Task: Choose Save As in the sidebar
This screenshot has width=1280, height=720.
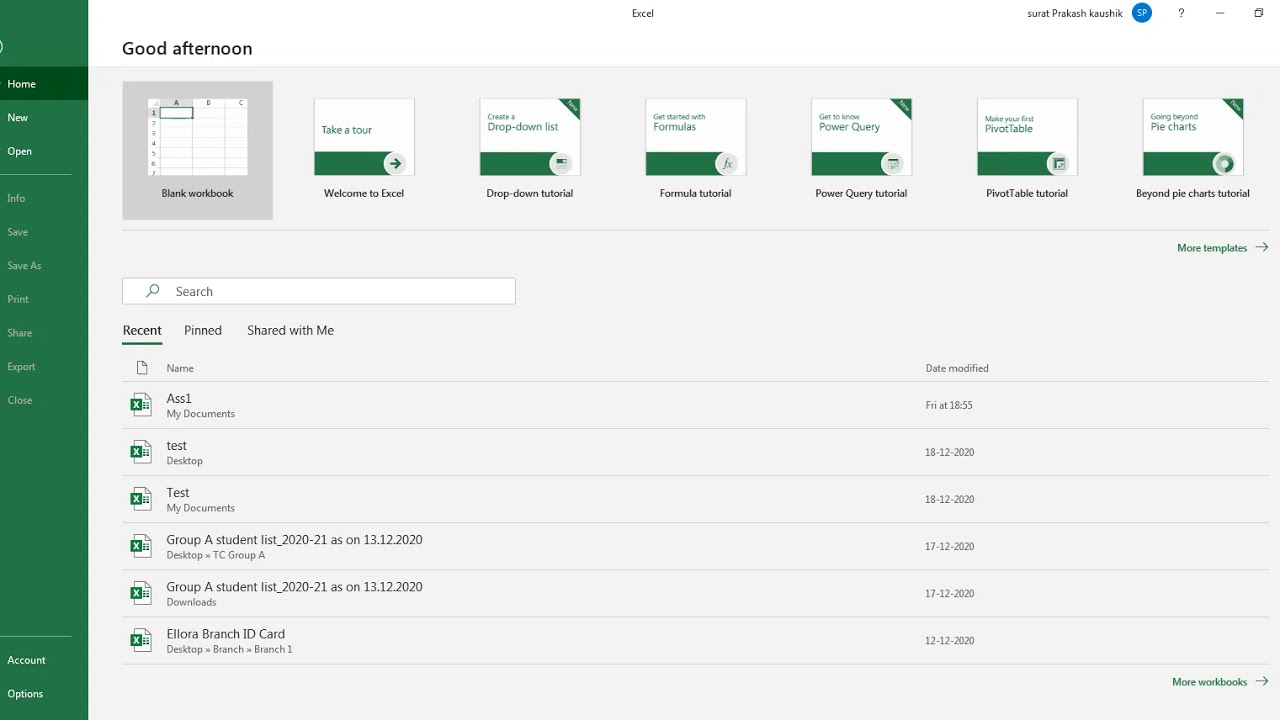Action: click(44, 266)
